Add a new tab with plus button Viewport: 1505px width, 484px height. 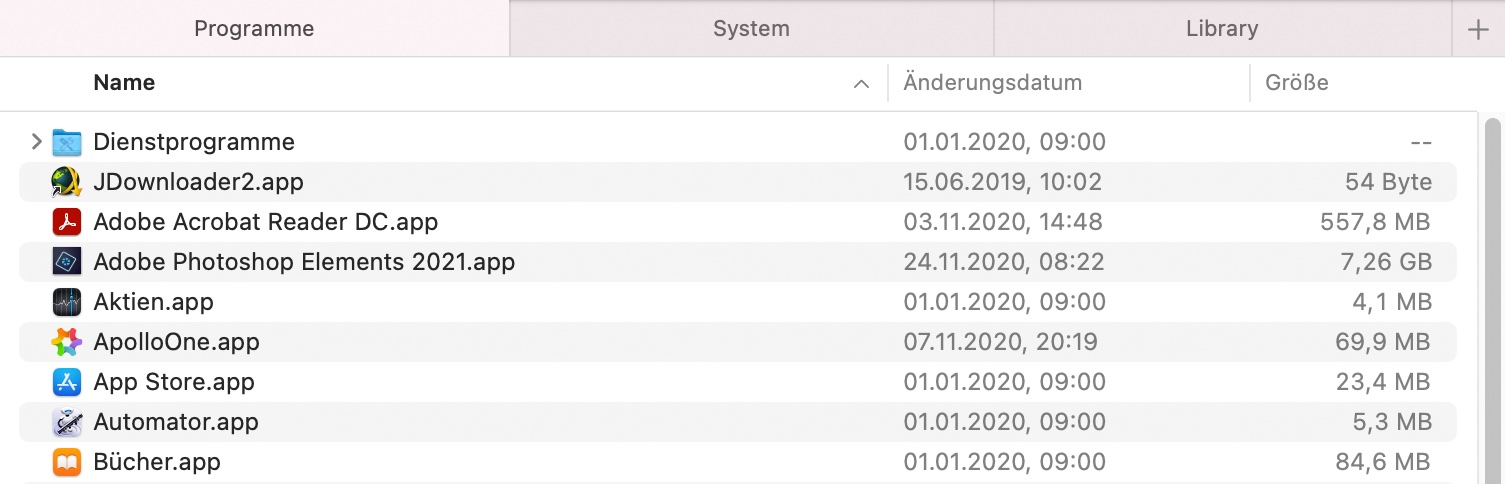(1478, 29)
